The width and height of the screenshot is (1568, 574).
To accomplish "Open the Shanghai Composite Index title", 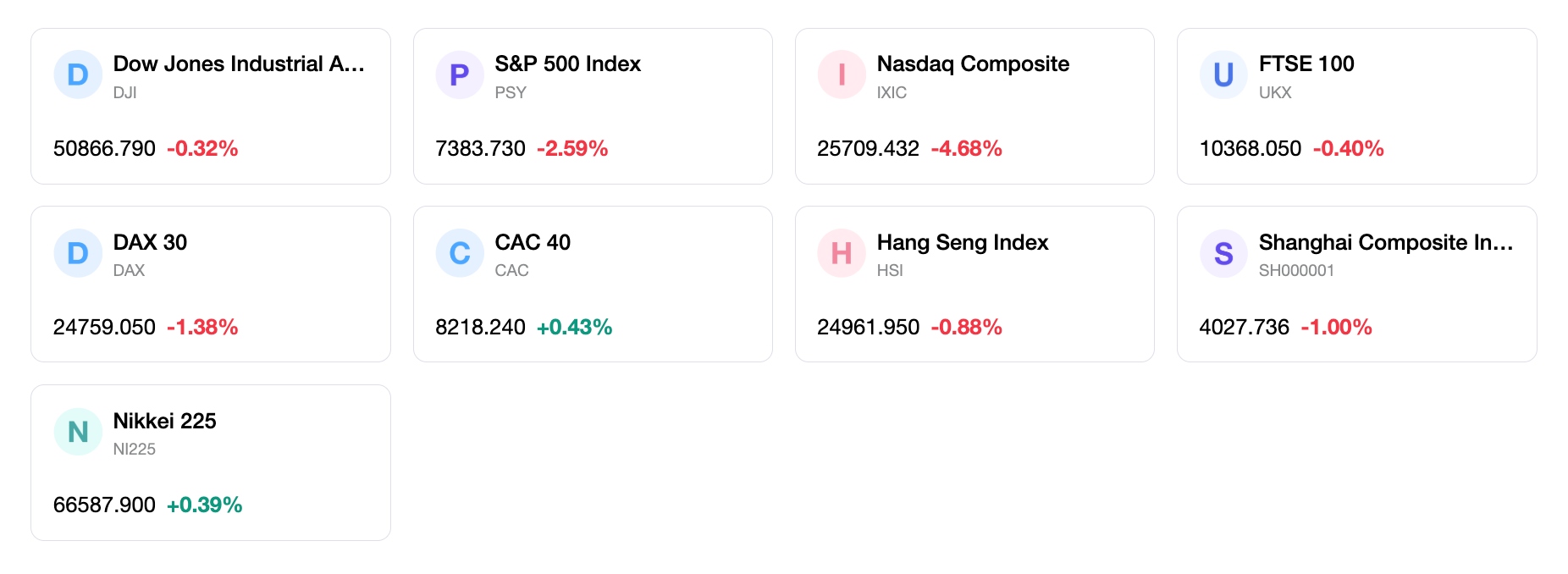I will click(x=1385, y=242).
